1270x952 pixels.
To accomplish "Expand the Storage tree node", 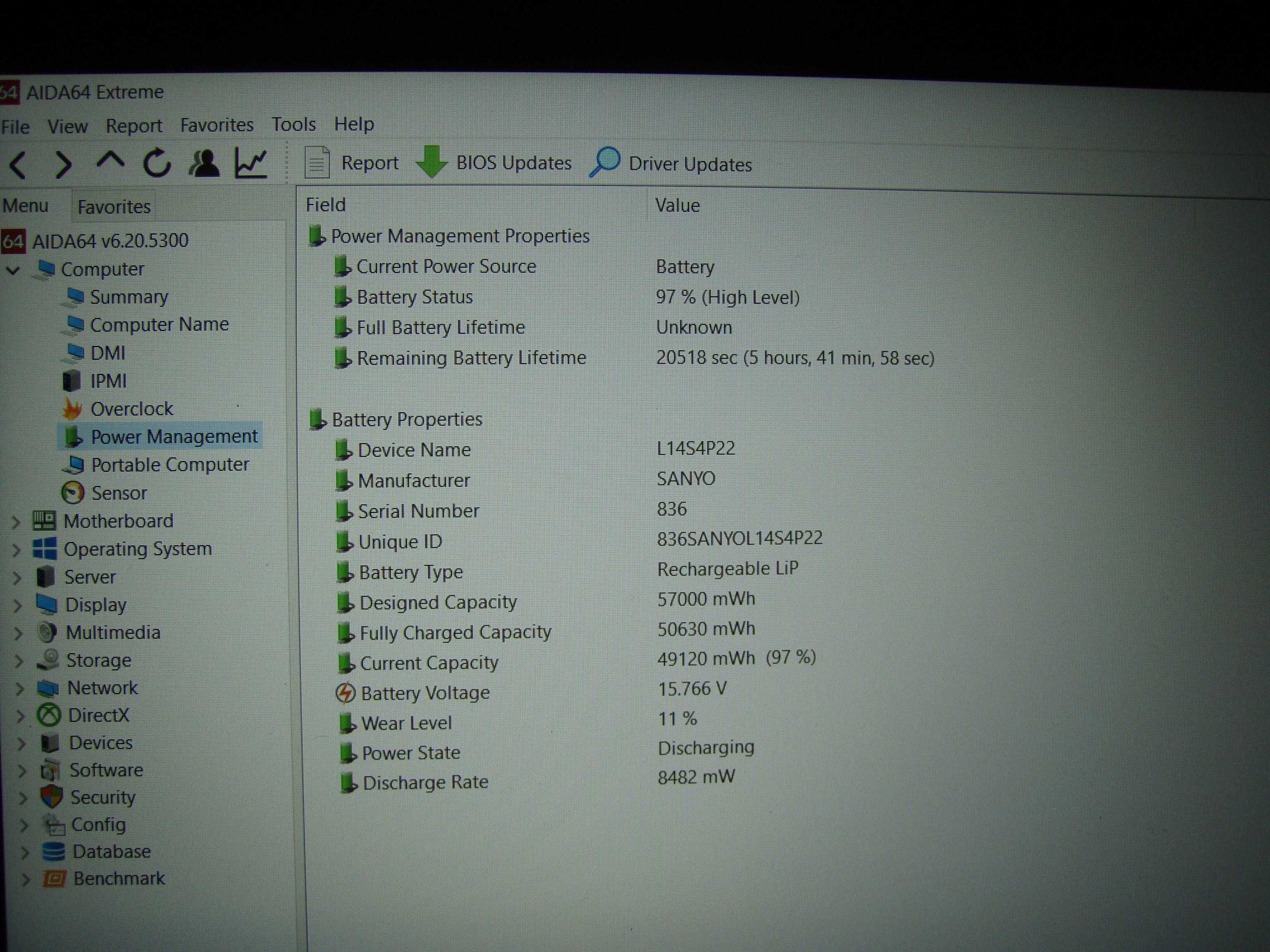I will pos(19,661).
